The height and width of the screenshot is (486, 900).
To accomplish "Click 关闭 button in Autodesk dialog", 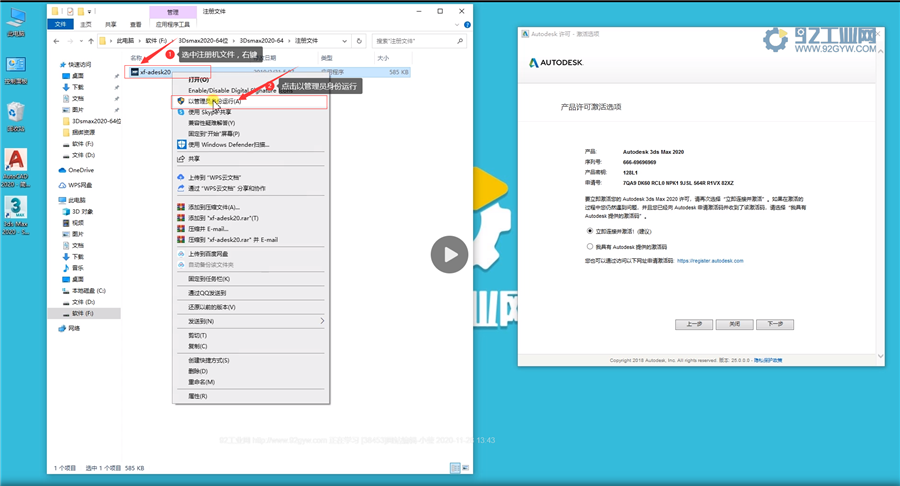I will (x=734, y=324).
